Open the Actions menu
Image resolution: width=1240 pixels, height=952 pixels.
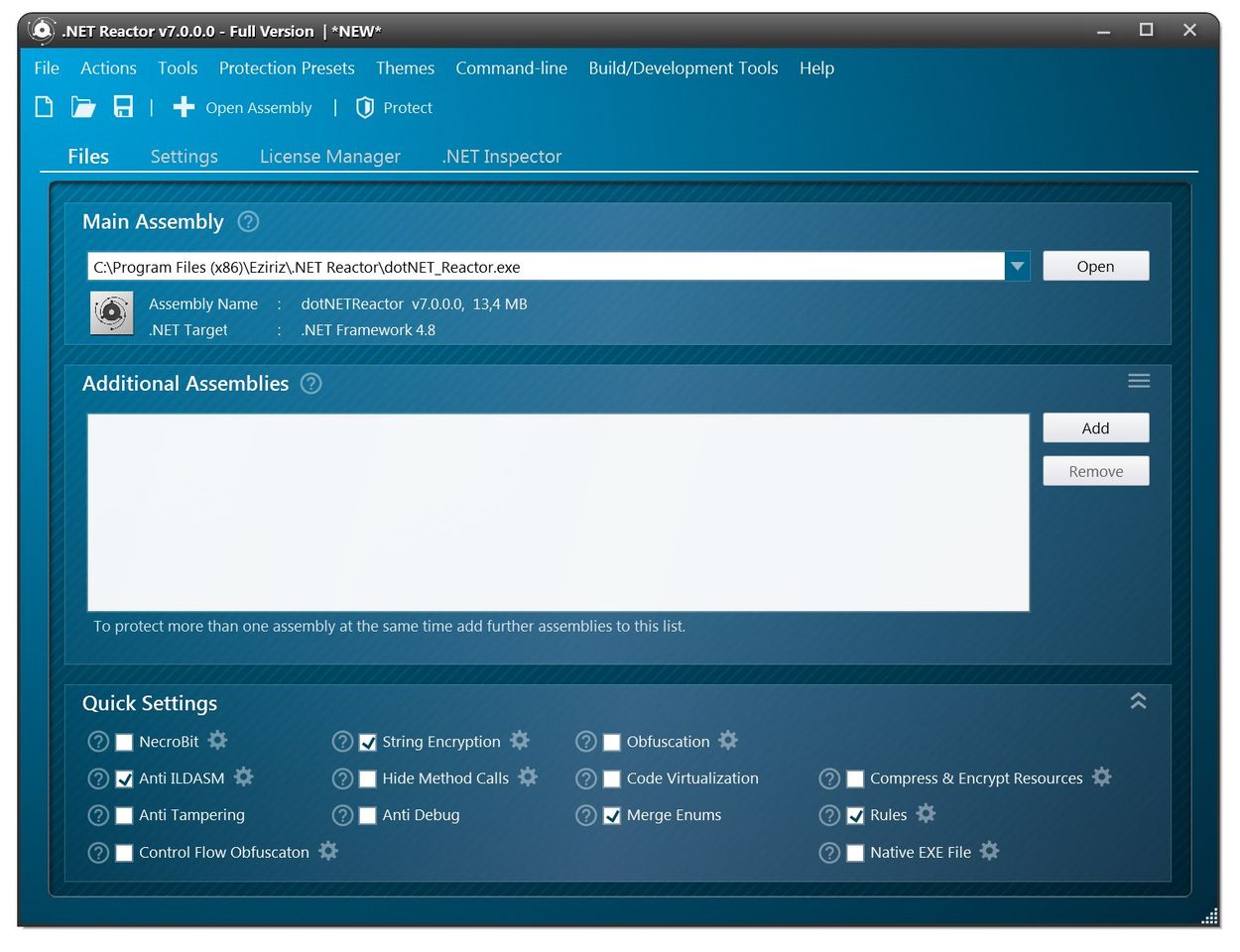[108, 67]
